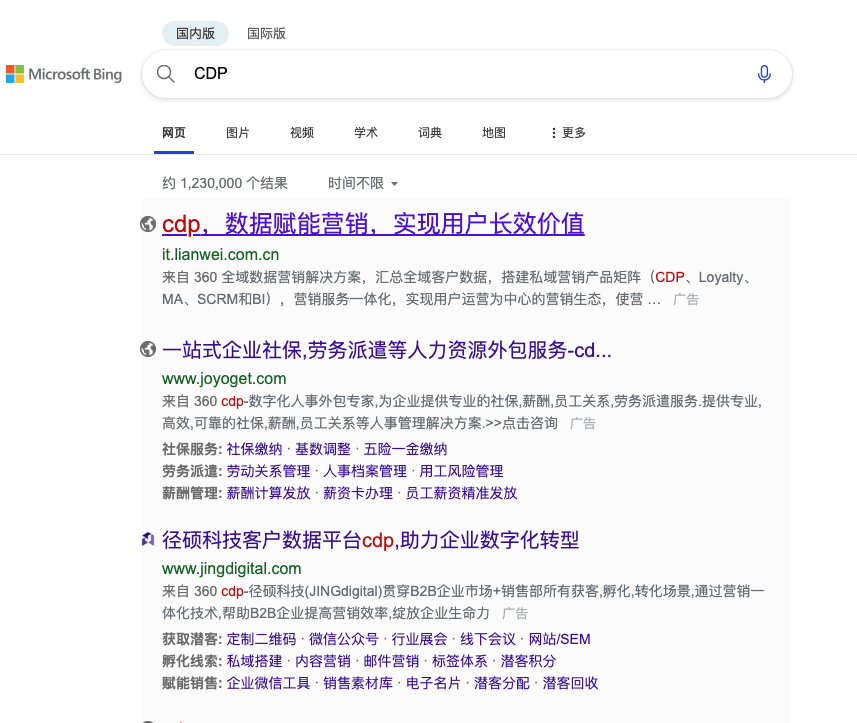This screenshot has height=723, width=857.
Task: Click the 网站/SEM sublink
Action: pos(560,639)
